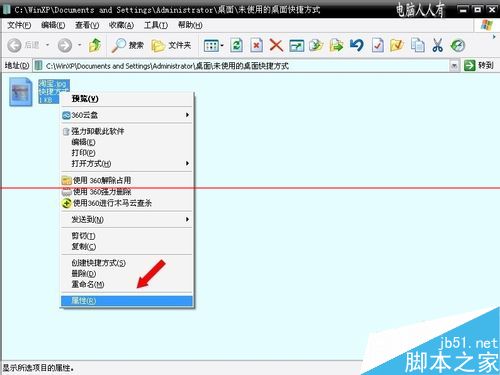Viewport: 500px width, 375px height.
Task: Click the 转到 Go button
Action: pos(478,65)
